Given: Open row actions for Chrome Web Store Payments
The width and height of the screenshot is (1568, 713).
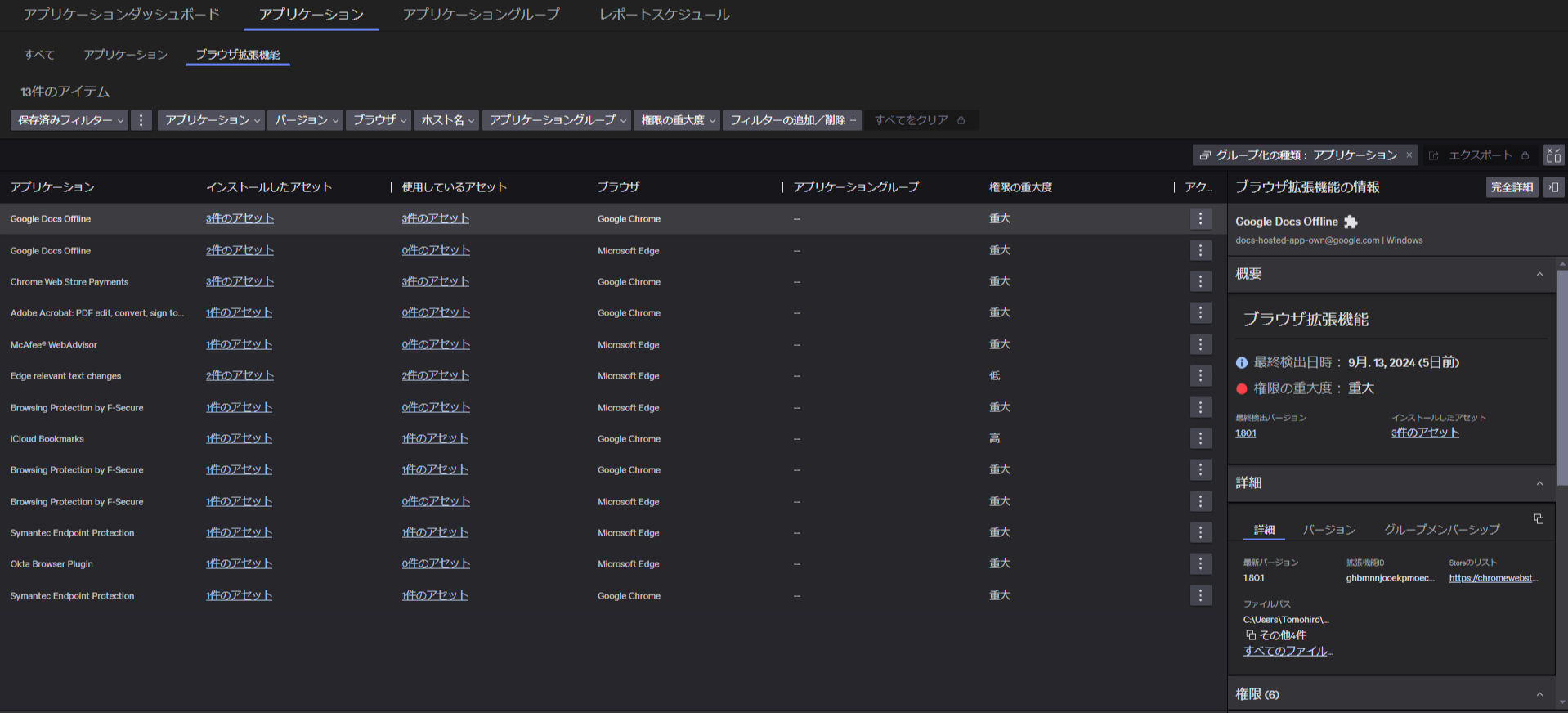Looking at the screenshot, I should click(1200, 281).
